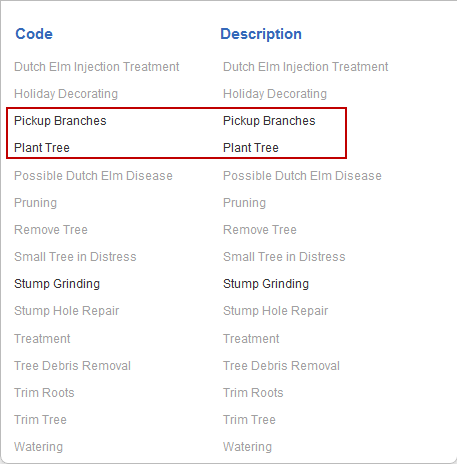457x464 pixels.
Task: Choose Tree Debris Removal code
Action: coord(73,366)
